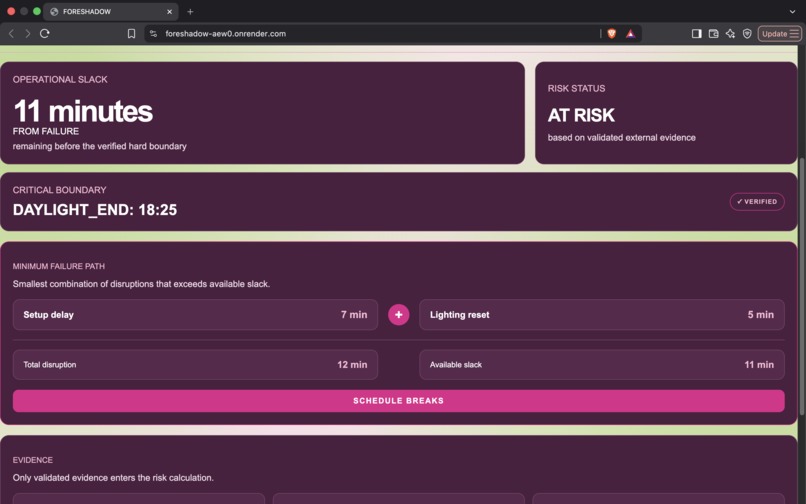Click the 'EVIDENCE' section heading
806x504 pixels.
[33, 460]
